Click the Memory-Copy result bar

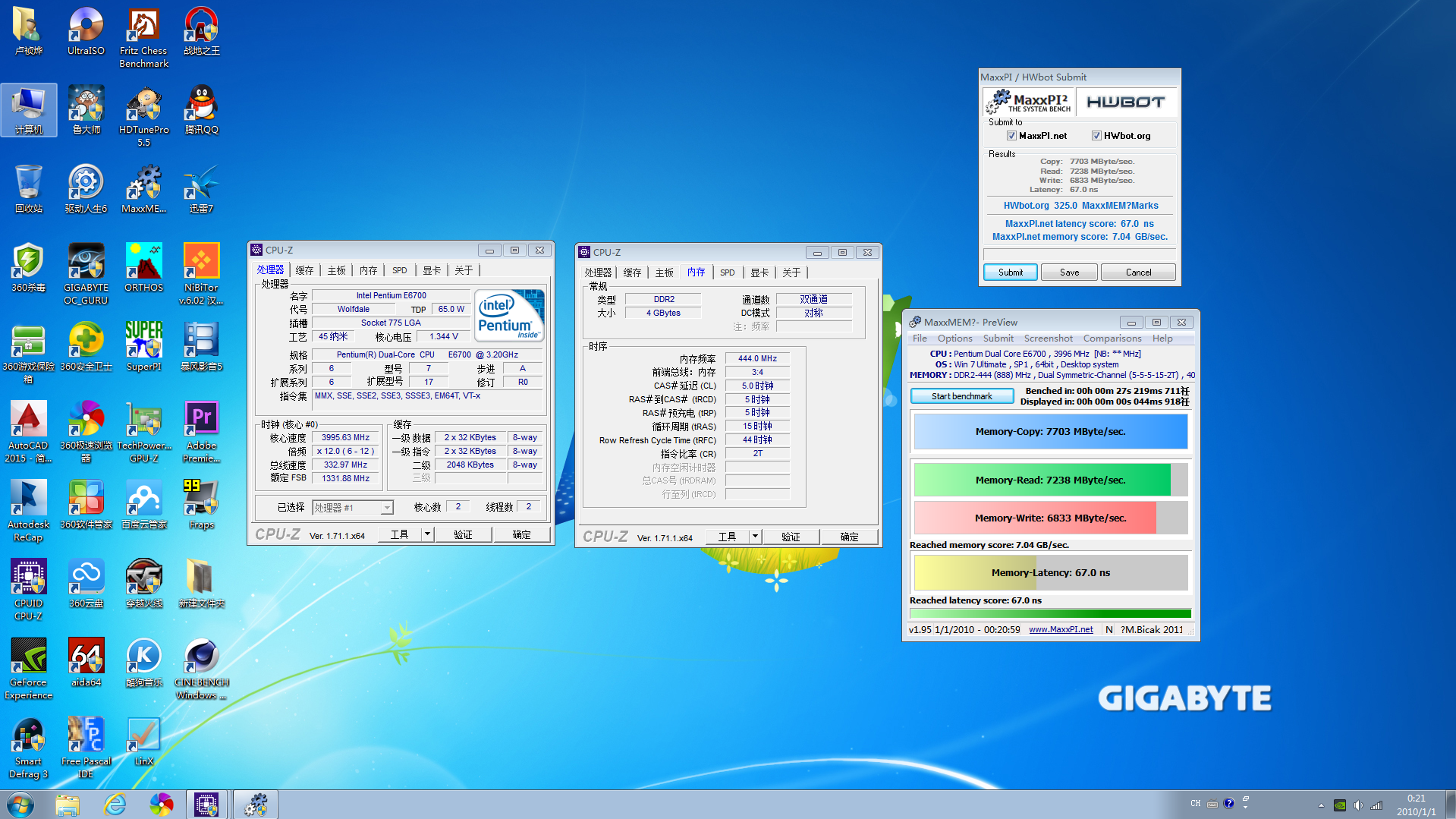click(1050, 432)
